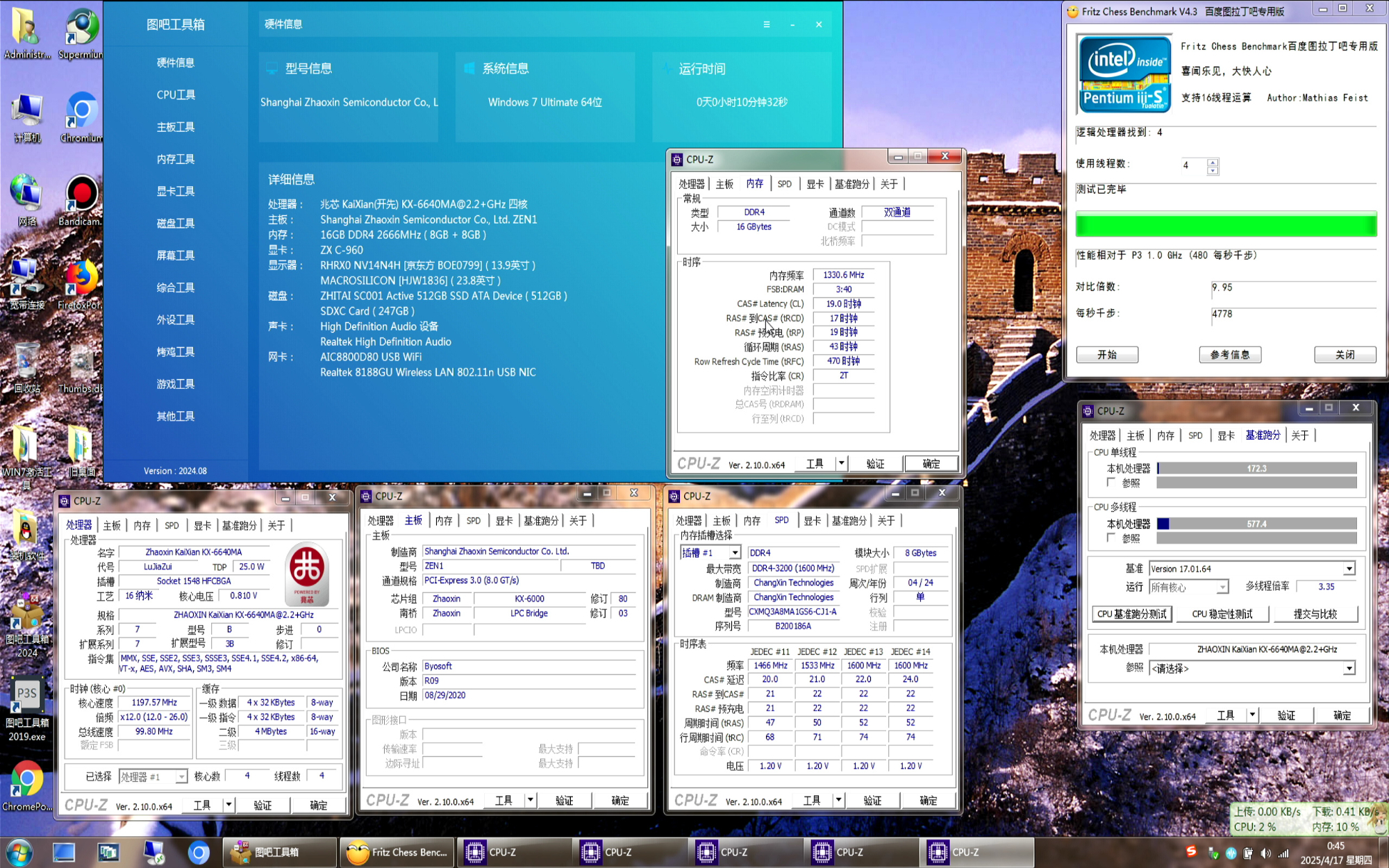Open the 回收站 recycle bin icon
The image size is (1389, 868).
click(26, 368)
